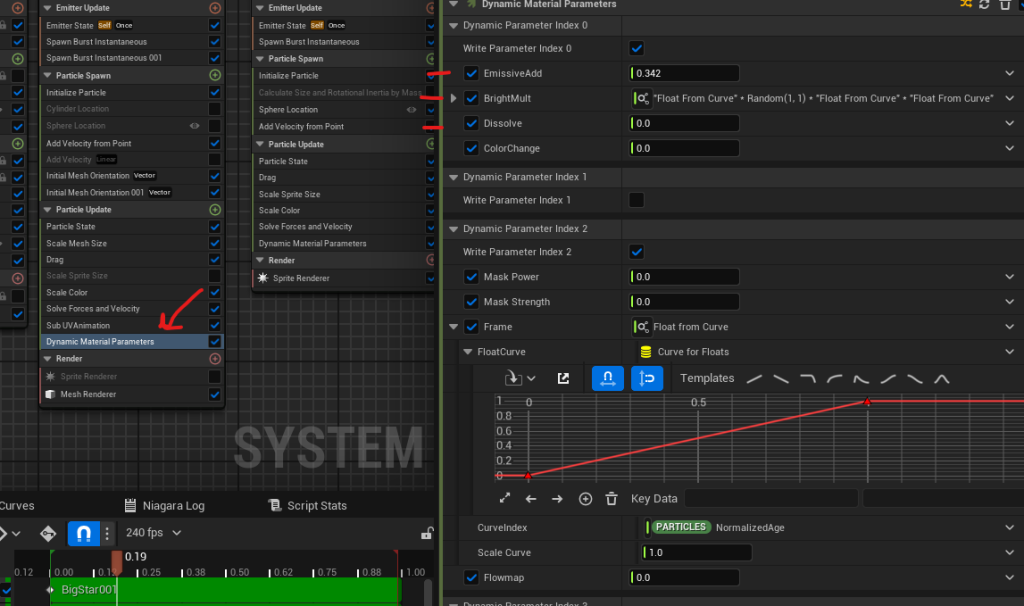This screenshot has width=1024, height=606.
Task: Toggle timeline snapping magnet button
Action: click(x=84, y=534)
